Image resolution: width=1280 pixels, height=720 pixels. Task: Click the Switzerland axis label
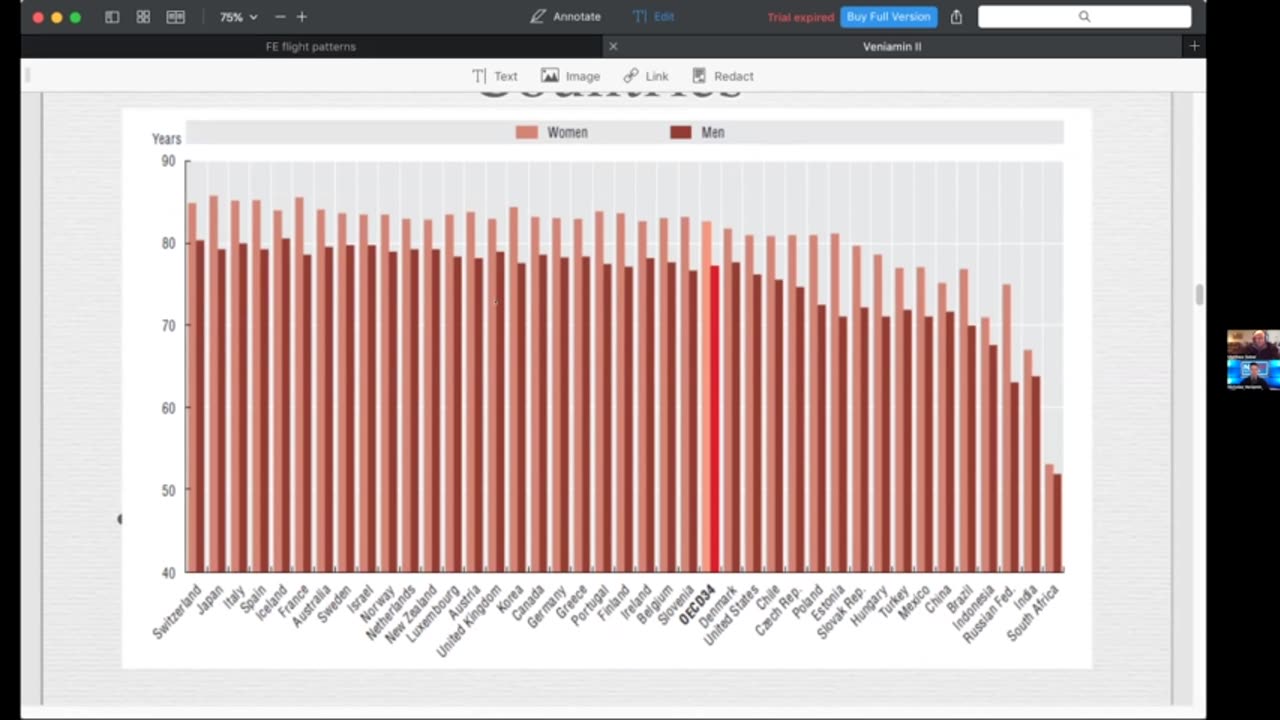177,612
